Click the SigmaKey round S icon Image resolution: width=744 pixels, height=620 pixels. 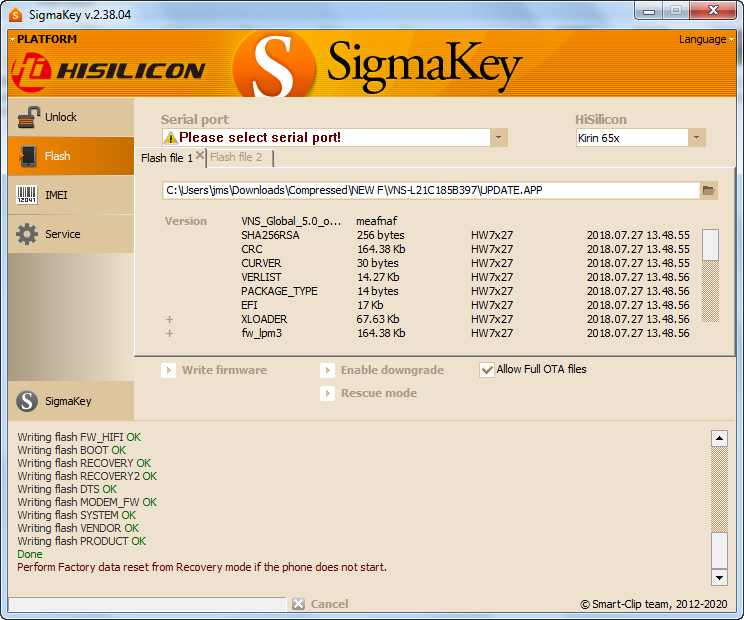[27, 401]
